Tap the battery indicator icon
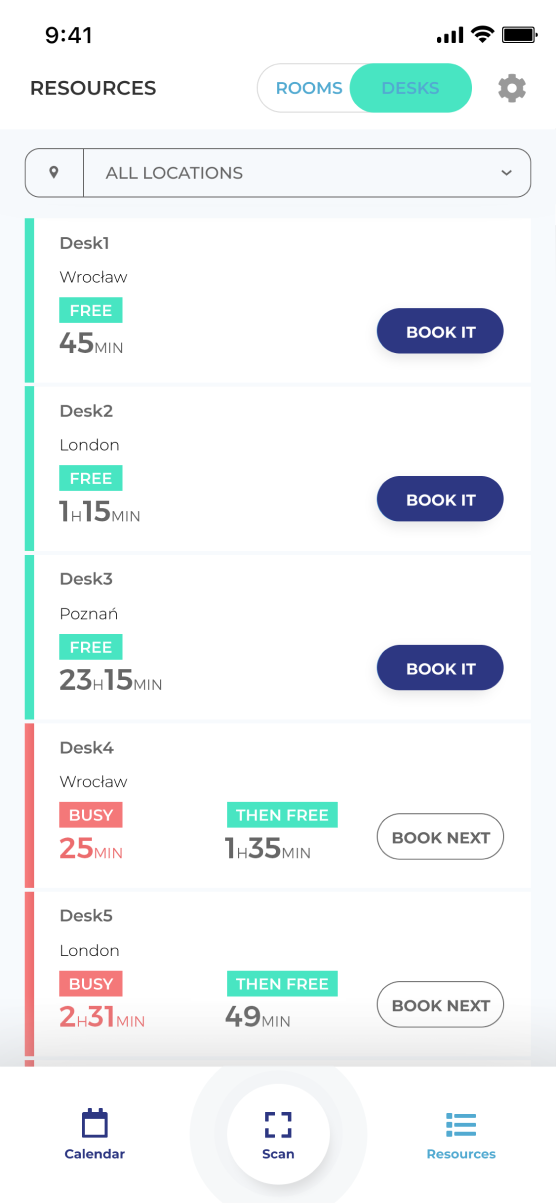 click(520, 35)
